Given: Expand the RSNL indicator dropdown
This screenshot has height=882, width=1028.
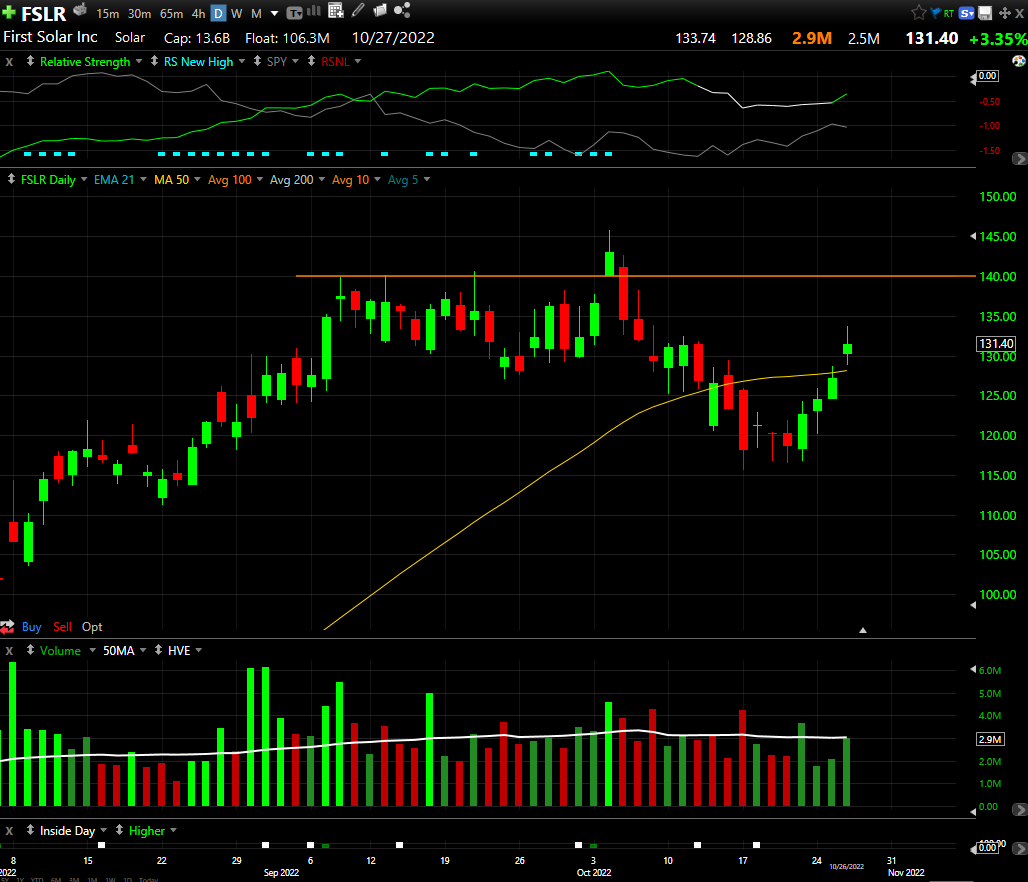Looking at the screenshot, I should [357, 62].
